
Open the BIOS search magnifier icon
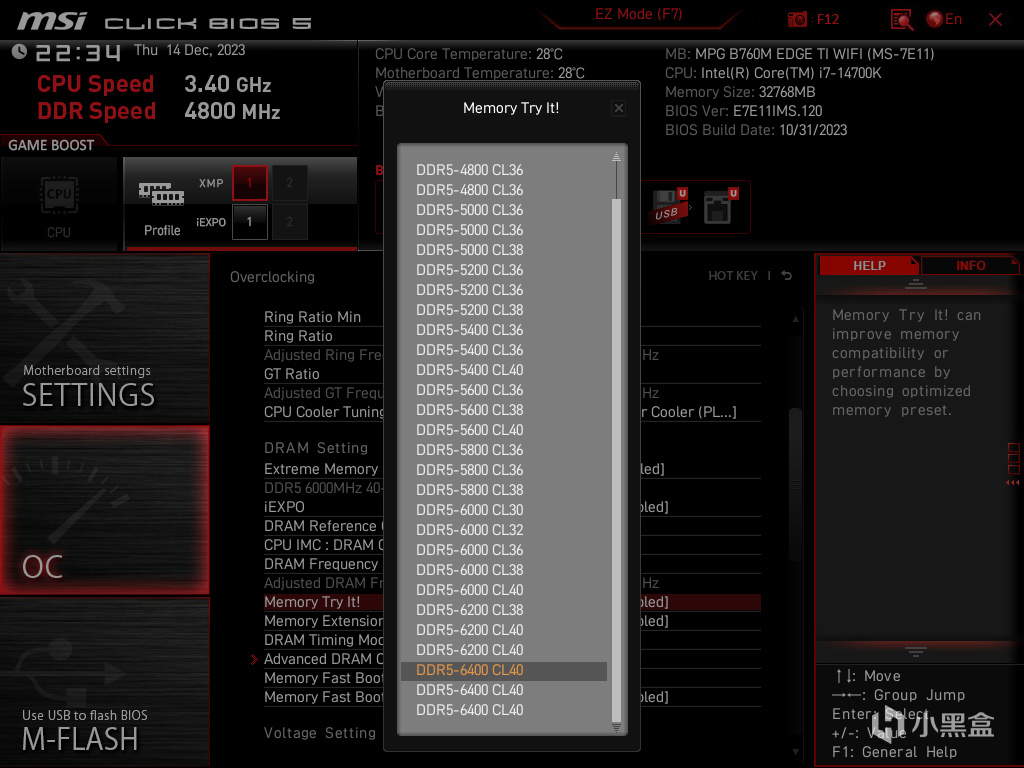click(x=902, y=20)
